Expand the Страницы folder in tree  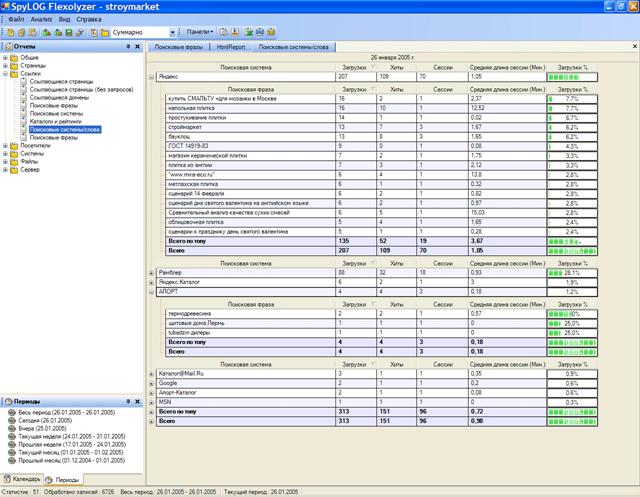pos(5,66)
